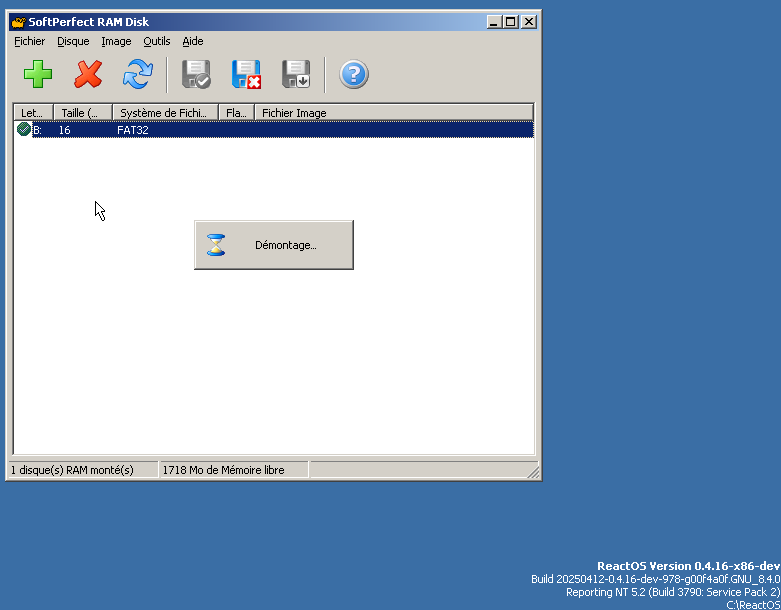This screenshot has height=610, width=781.
Task: Click status bar '1 disque(s) RAM monté(s)'
Action: (72, 470)
